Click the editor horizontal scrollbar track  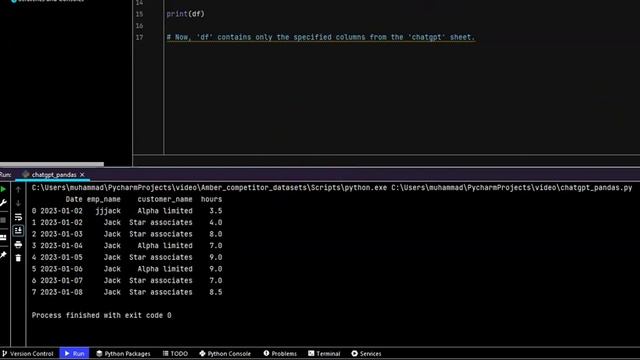(x=386, y=160)
